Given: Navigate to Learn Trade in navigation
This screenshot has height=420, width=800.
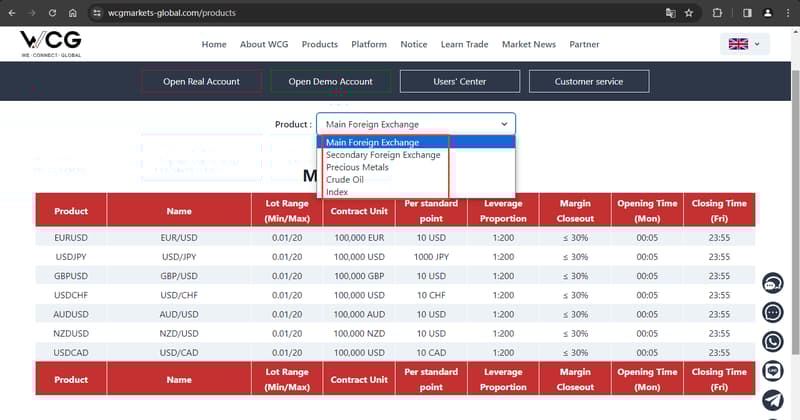Looking at the screenshot, I should pyautogui.click(x=464, y=44).
